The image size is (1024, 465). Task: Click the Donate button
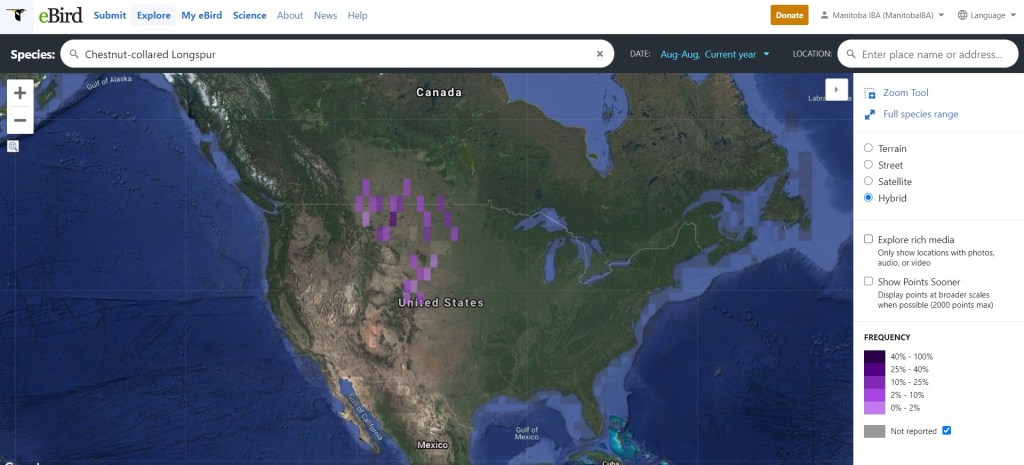coord(789,15)
